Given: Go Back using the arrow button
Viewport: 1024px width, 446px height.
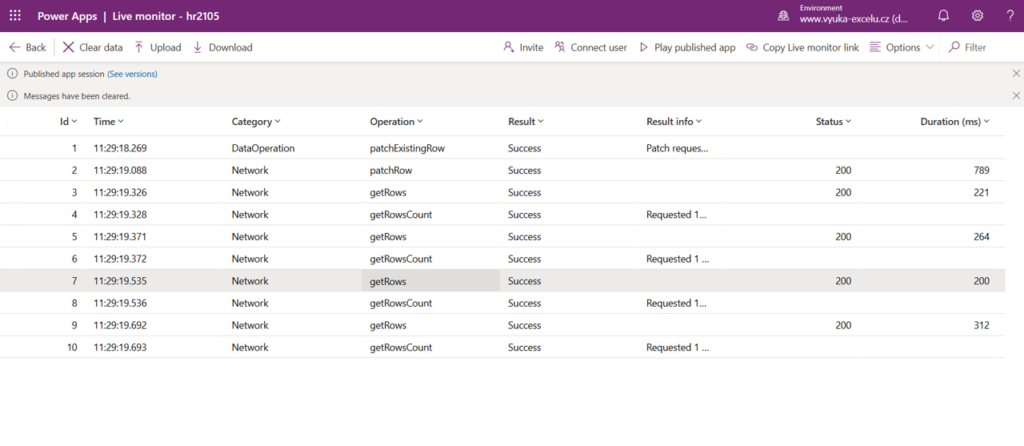Looking at the screenshot, I should 27,48.
